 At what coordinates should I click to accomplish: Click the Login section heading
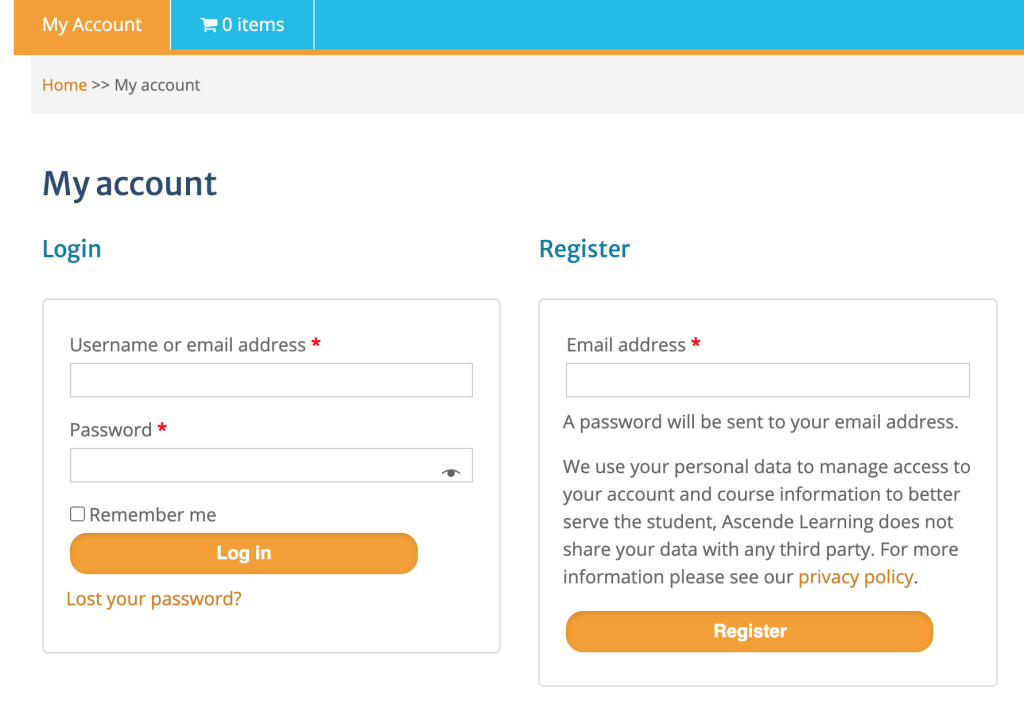click(72, 249)
